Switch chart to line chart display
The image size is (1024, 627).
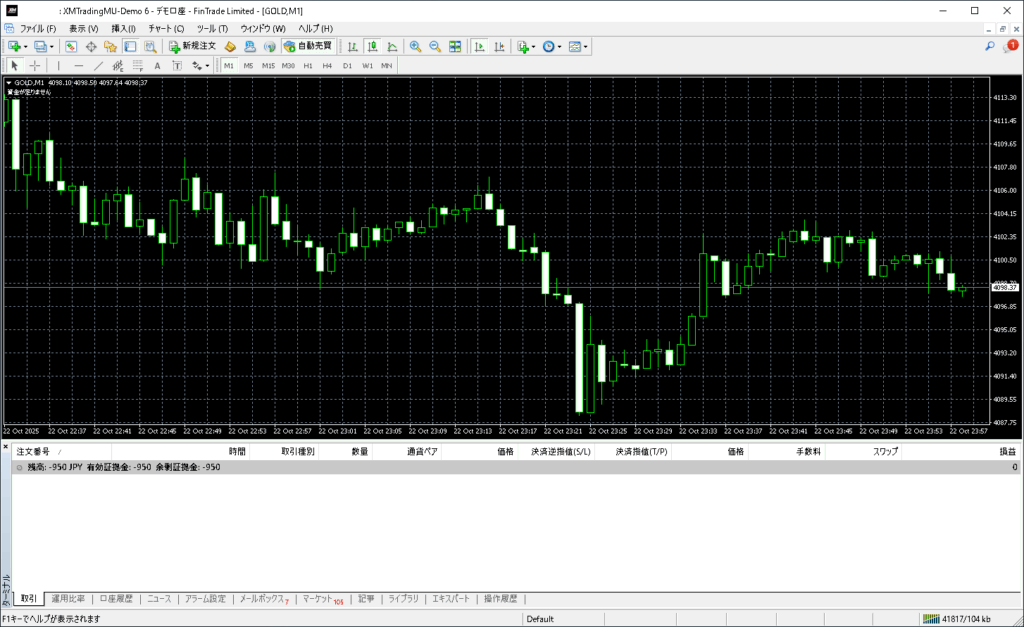[x=392, y=46]
